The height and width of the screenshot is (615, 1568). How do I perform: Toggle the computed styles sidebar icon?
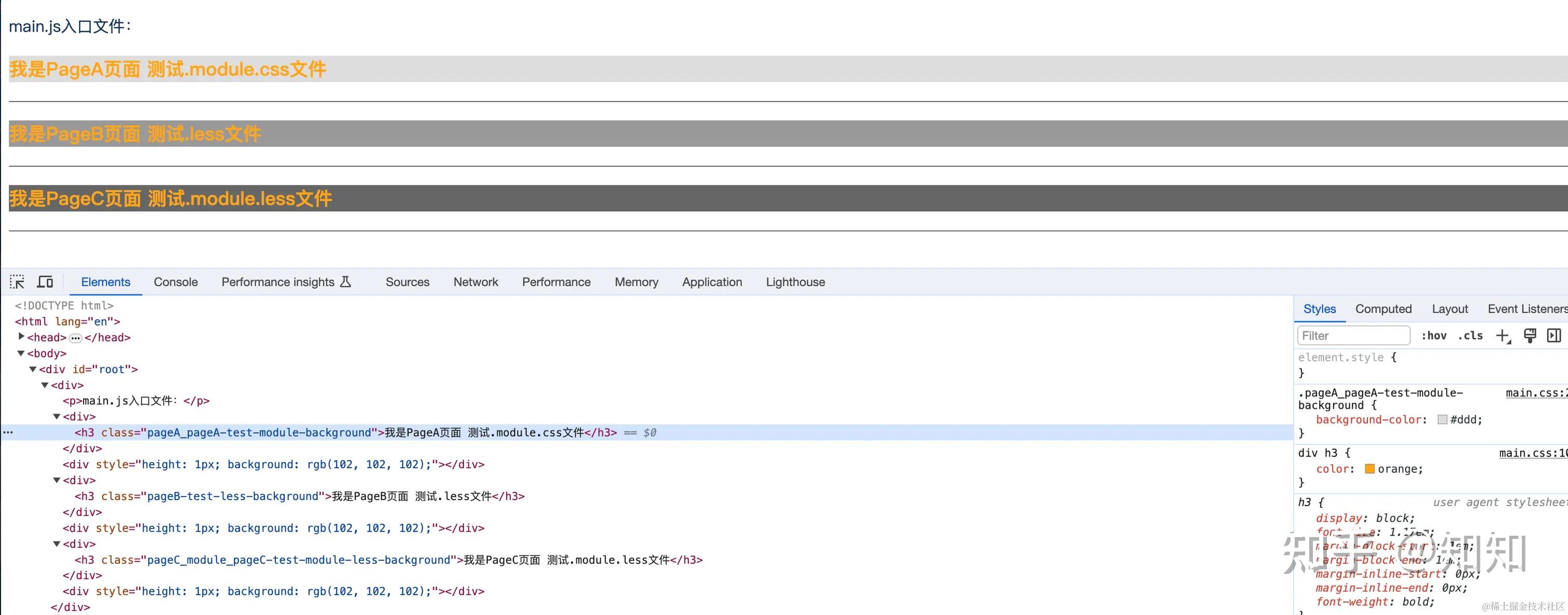1553,336
